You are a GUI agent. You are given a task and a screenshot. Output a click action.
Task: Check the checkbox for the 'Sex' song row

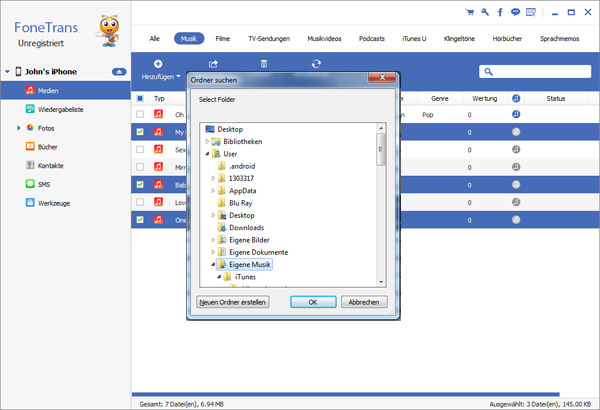(140, 149)
